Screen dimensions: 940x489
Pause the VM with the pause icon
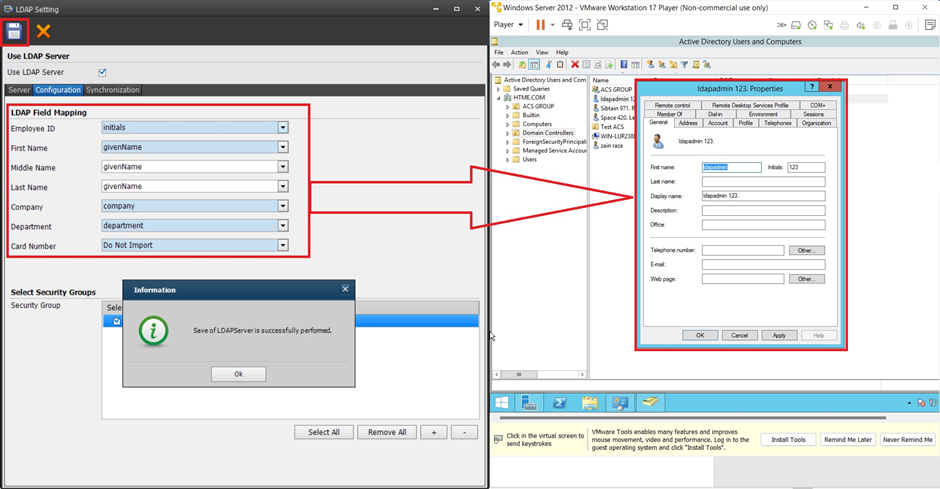541,25
